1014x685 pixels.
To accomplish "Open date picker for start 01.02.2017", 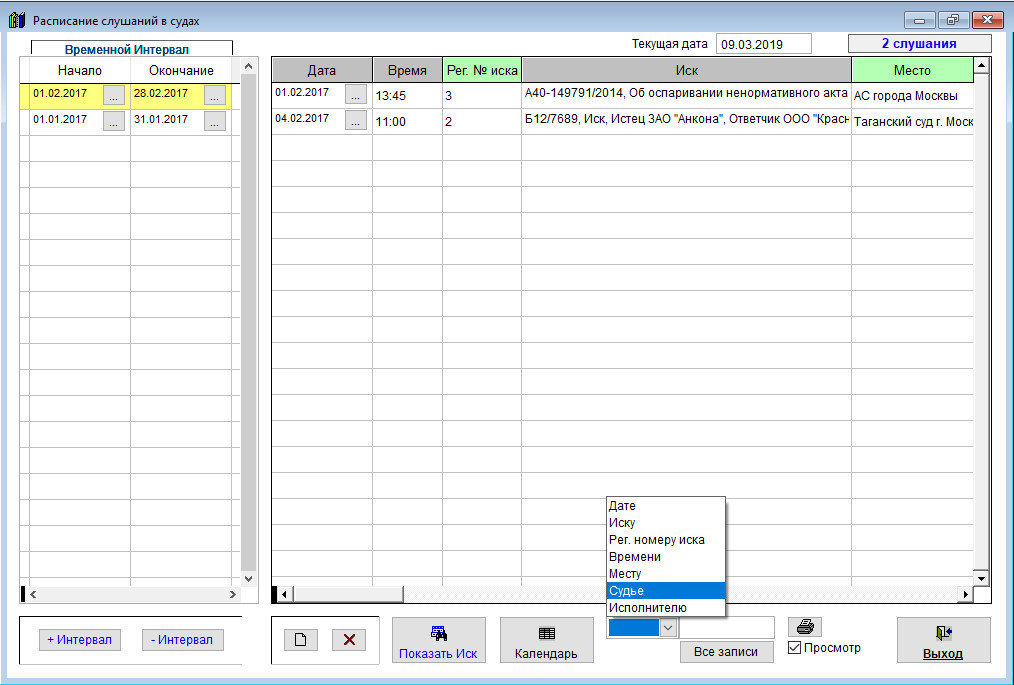I will 114,95.
